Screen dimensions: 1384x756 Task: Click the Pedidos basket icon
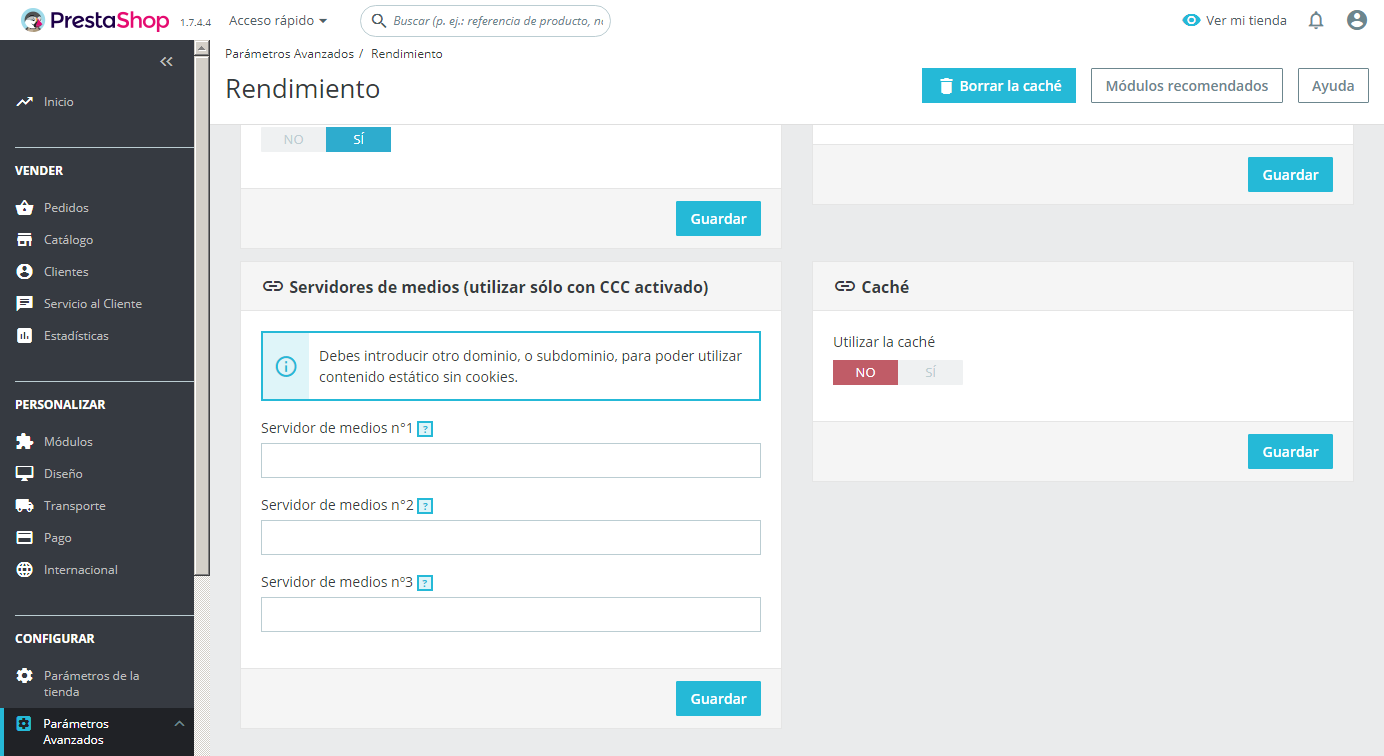tap(25, 208)
